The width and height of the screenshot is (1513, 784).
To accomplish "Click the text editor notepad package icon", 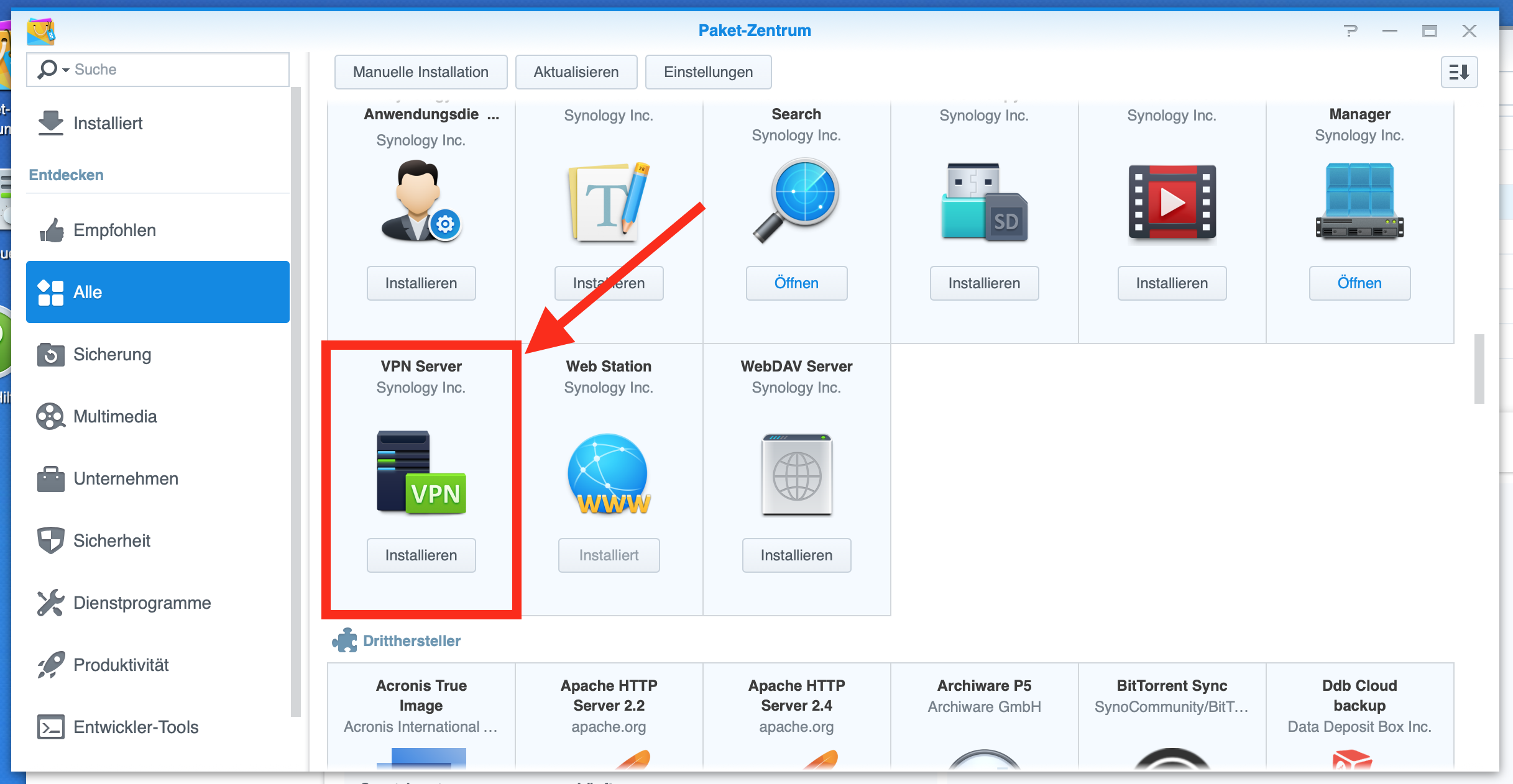I will tap(609, 202).
